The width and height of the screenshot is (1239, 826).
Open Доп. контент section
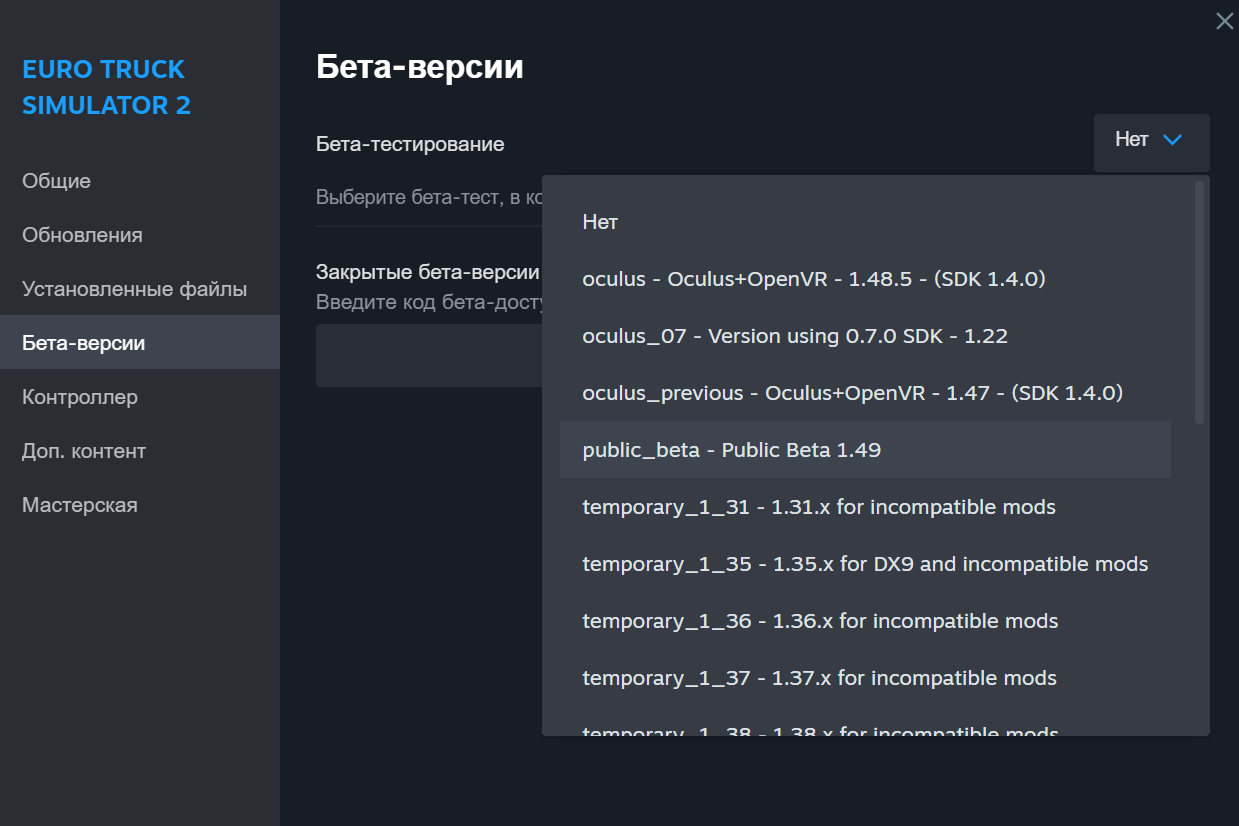[x=84, y=451]
